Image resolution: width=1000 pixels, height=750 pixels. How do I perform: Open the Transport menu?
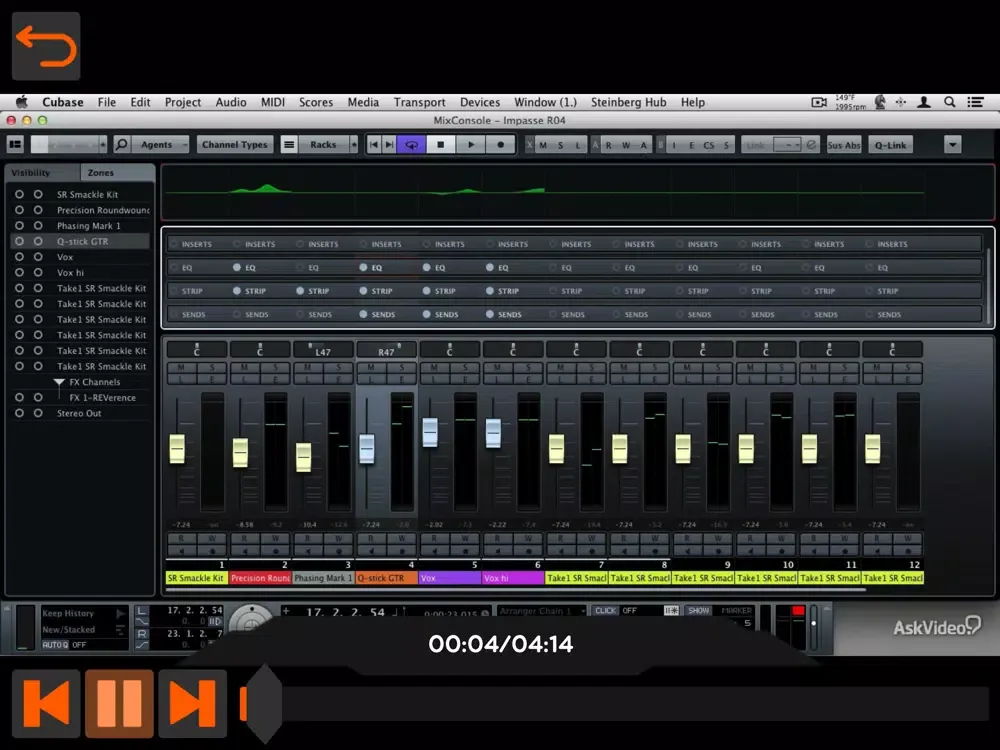[x=419, y=102]
